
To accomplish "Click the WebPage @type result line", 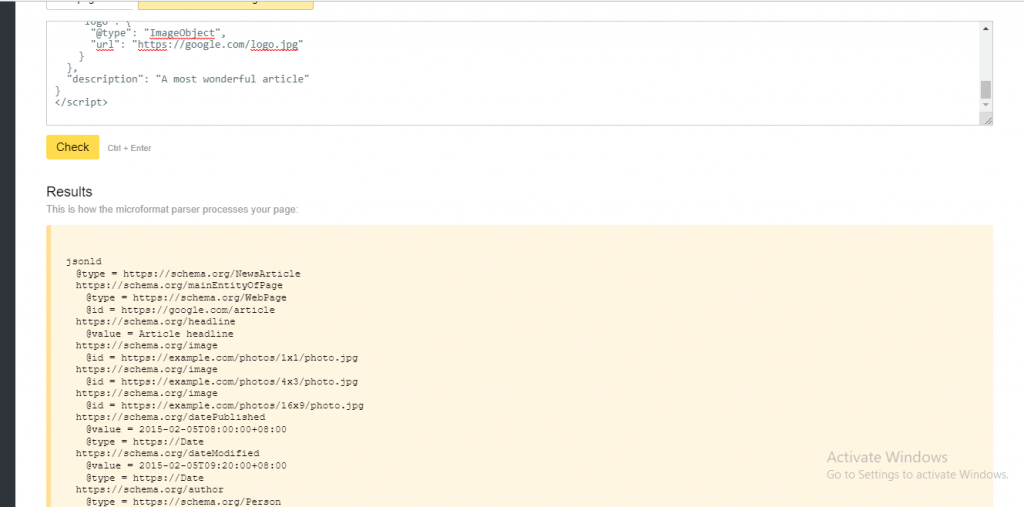I will pos(186,298).
